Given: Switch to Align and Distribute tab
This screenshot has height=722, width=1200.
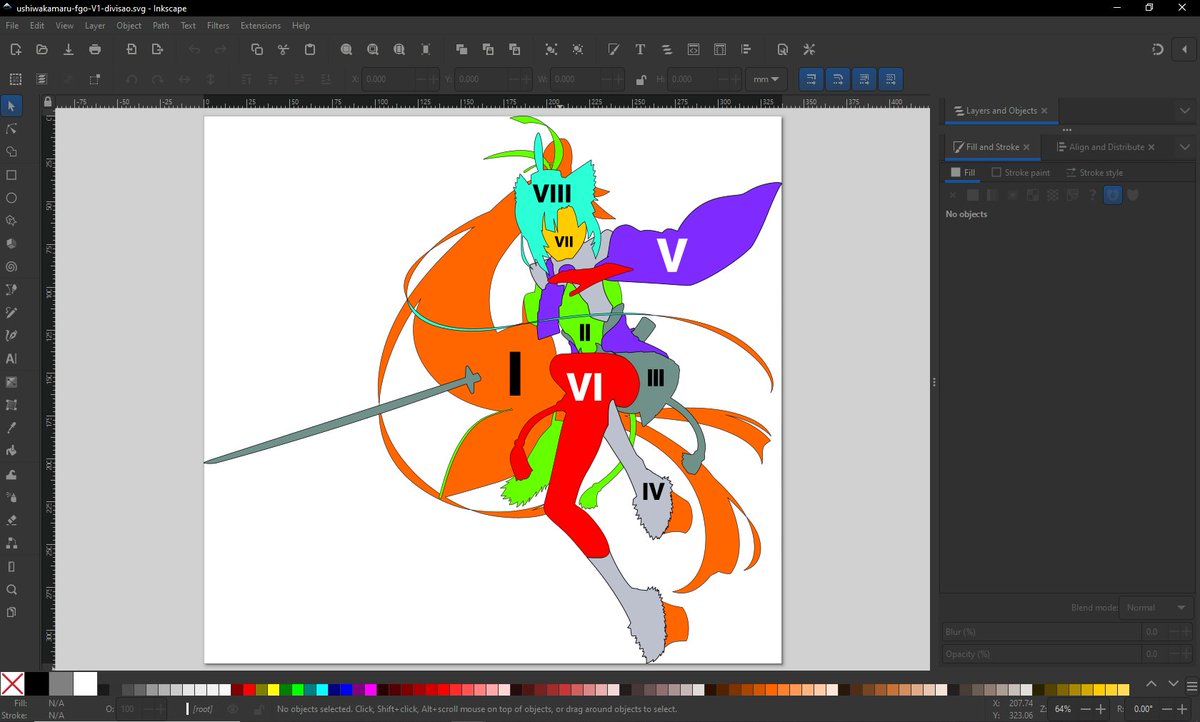Looking at the screenshot, I should [1106, 147].
